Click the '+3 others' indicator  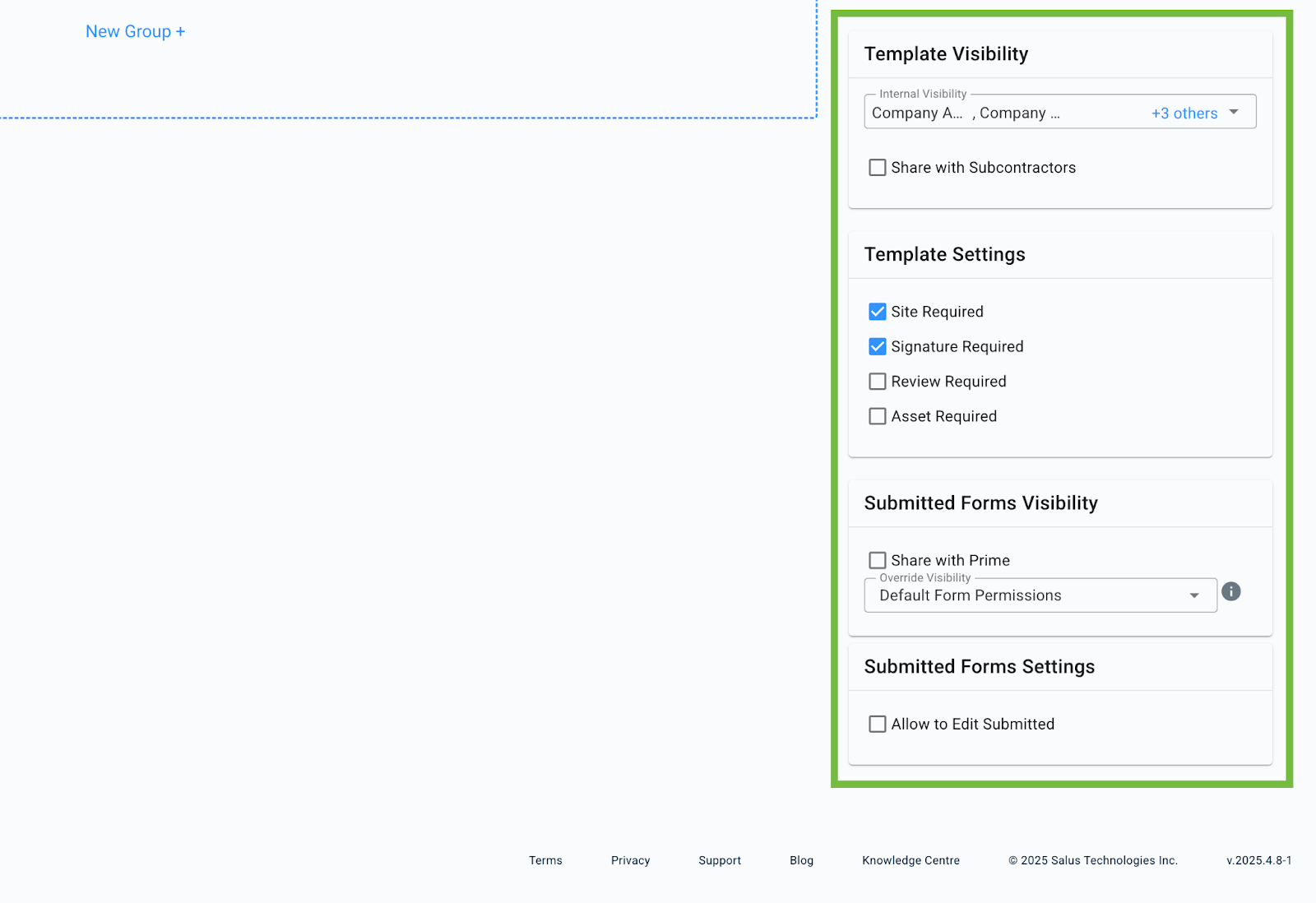coord(1184,113)
